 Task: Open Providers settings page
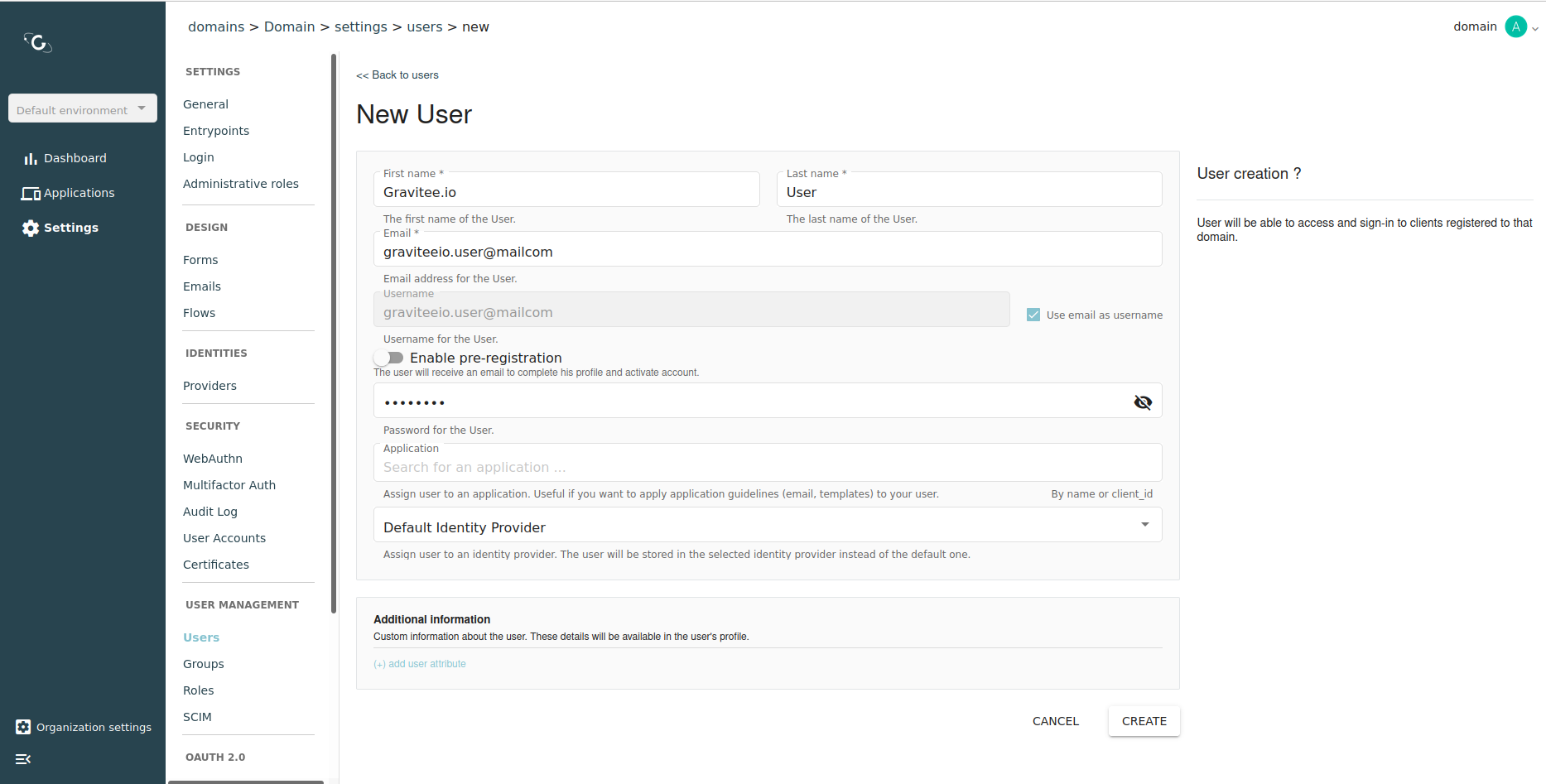(x=210, y=386)
